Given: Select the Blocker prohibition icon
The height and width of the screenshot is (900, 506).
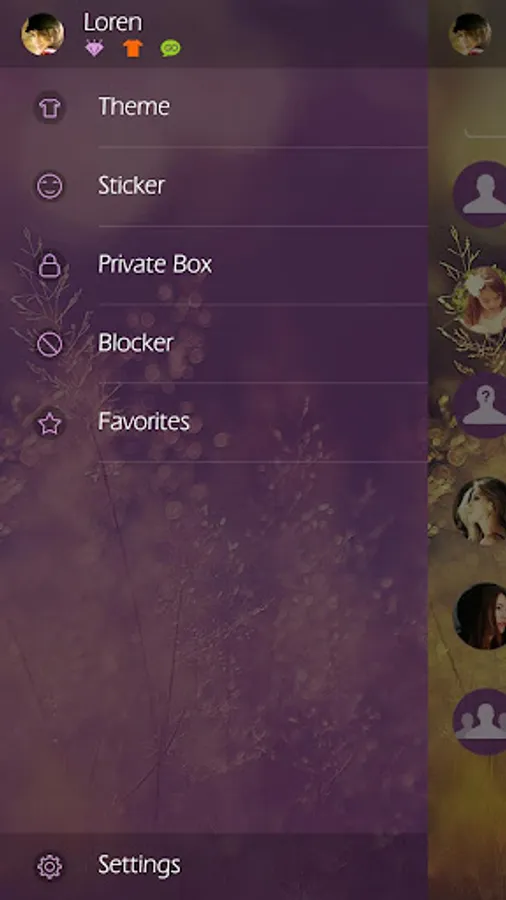Looking at the screenshot, I should tap(49, 344).
